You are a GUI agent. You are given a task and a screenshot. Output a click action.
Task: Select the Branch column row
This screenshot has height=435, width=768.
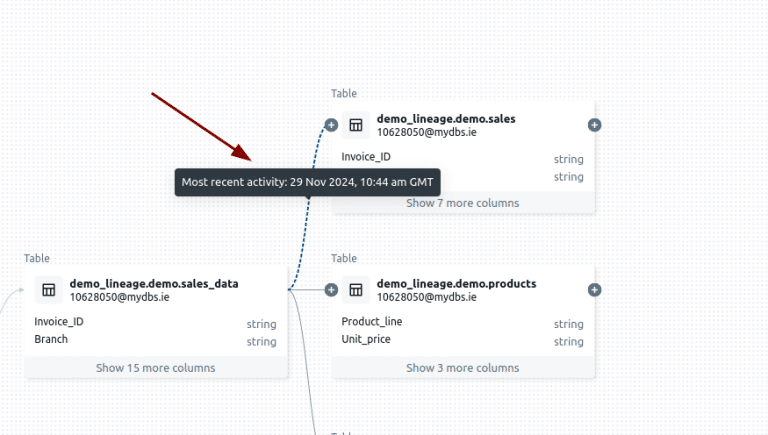pyautogui.click(x=51, y=339)
